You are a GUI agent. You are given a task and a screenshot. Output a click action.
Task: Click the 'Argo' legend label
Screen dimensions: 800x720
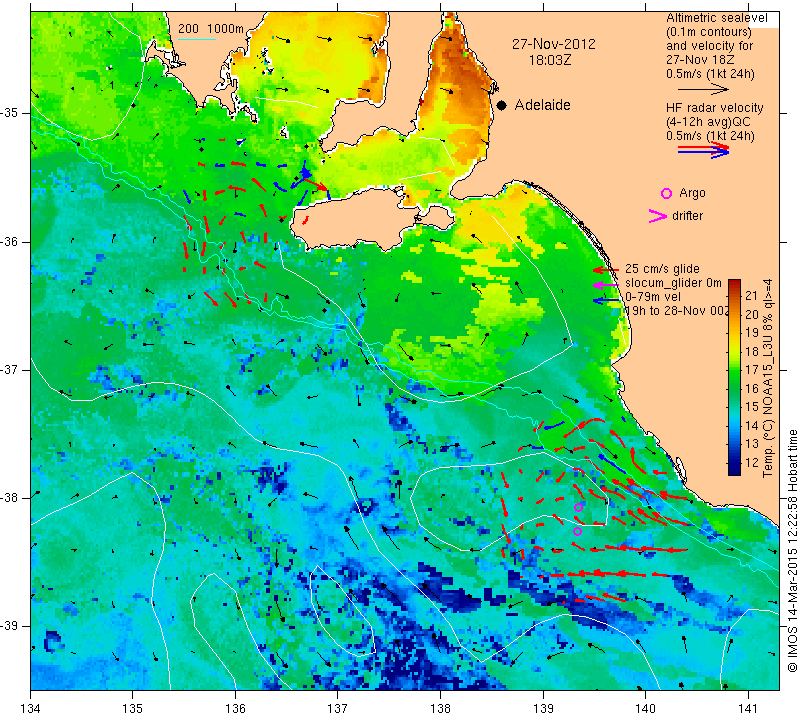click(692, 193)
